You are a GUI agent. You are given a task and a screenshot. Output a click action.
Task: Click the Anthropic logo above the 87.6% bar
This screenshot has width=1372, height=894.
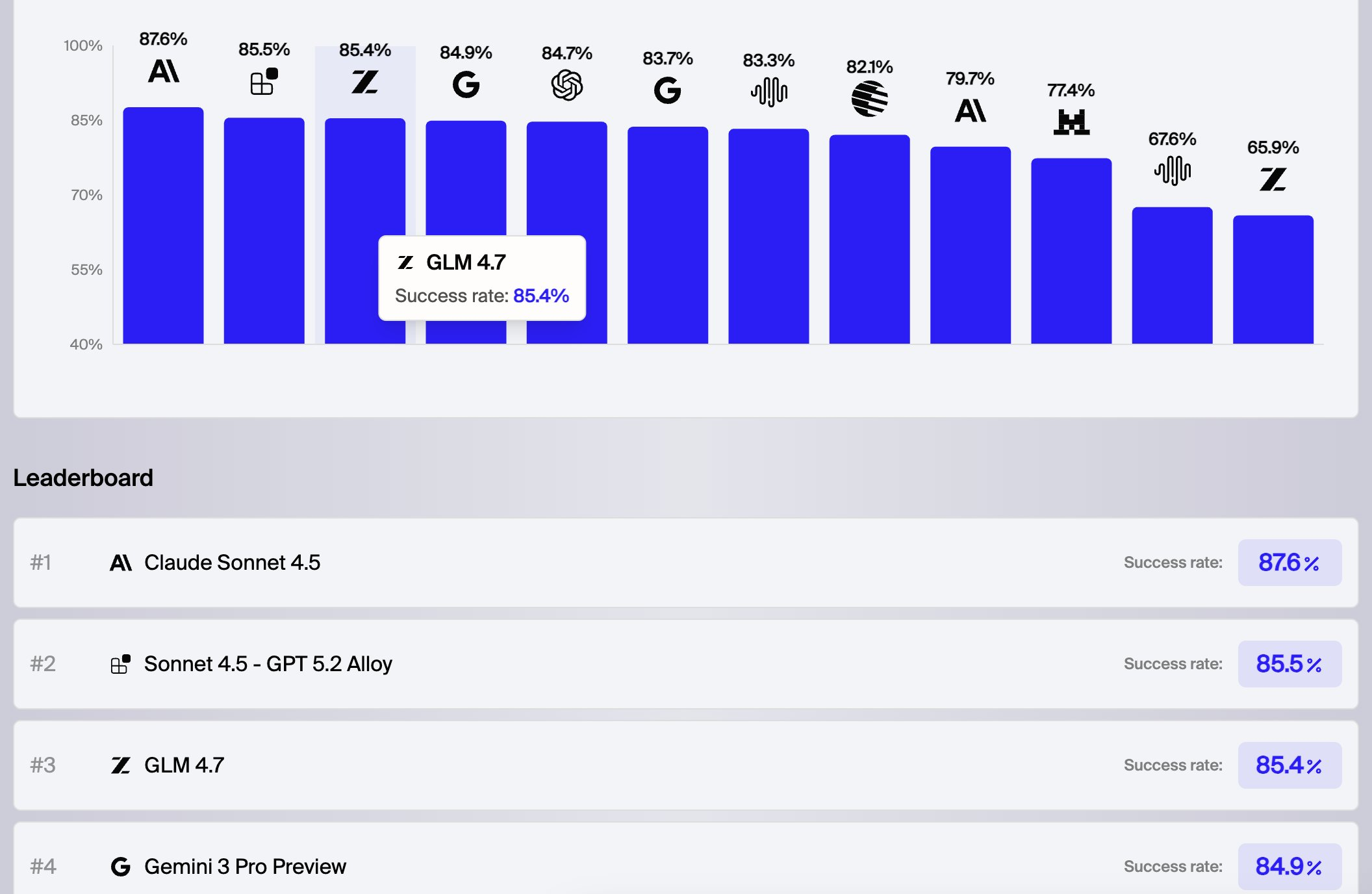tap(163, 71)
